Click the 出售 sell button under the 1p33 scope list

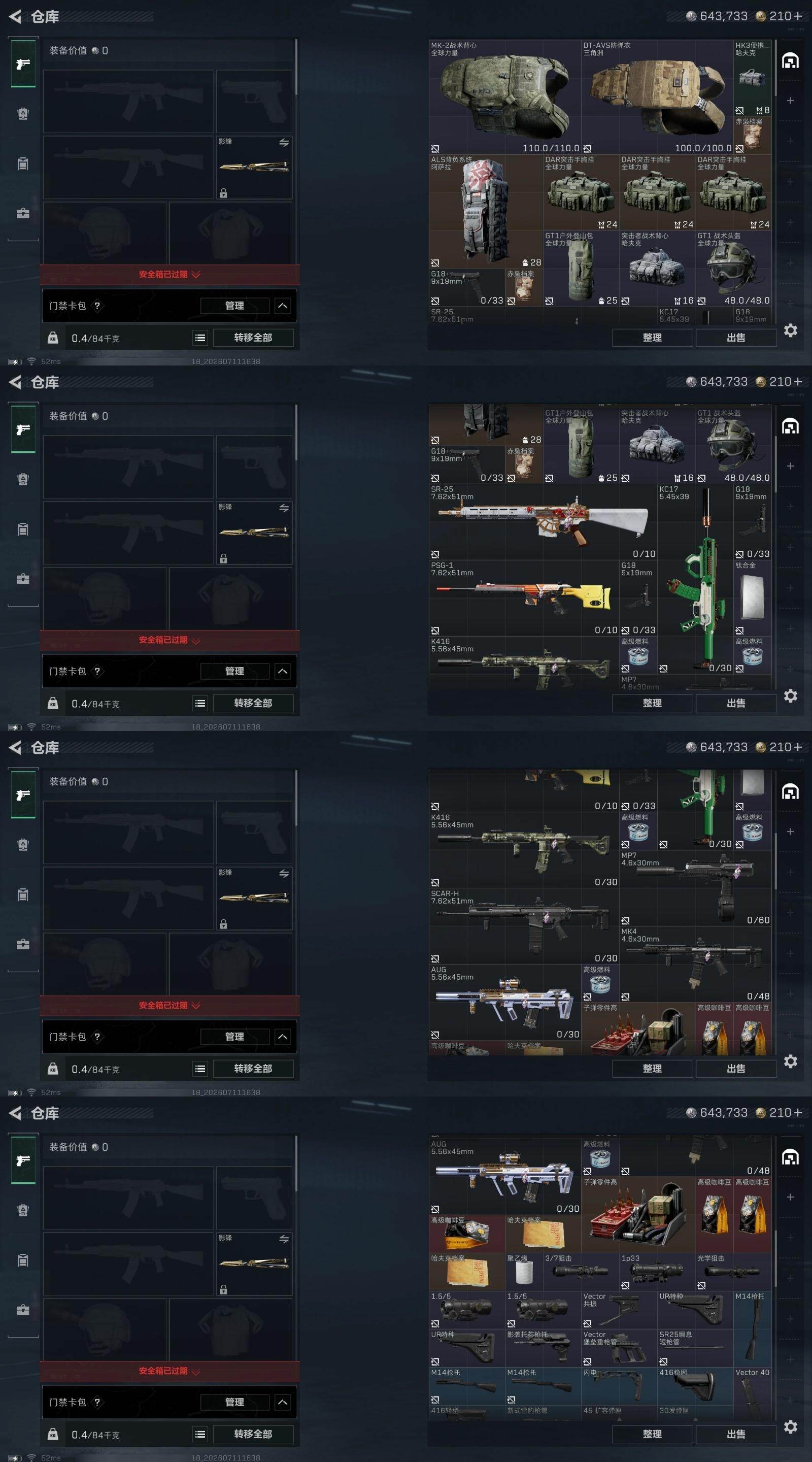click(x=736, y=1434)
